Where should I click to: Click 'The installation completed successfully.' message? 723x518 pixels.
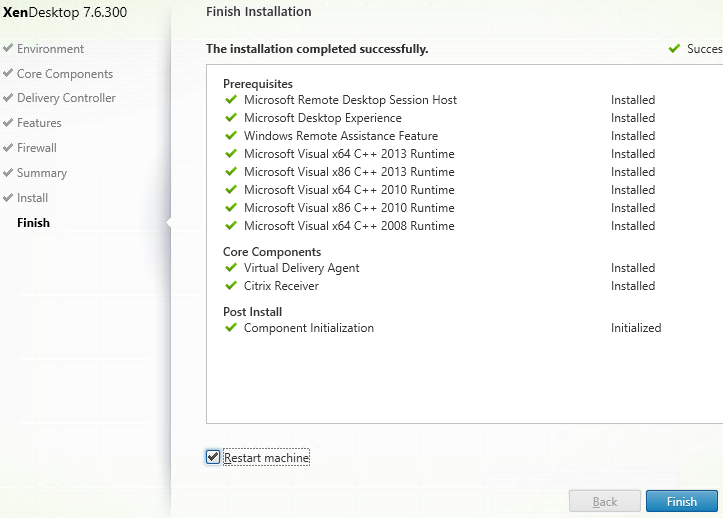(x=317, y=49)
